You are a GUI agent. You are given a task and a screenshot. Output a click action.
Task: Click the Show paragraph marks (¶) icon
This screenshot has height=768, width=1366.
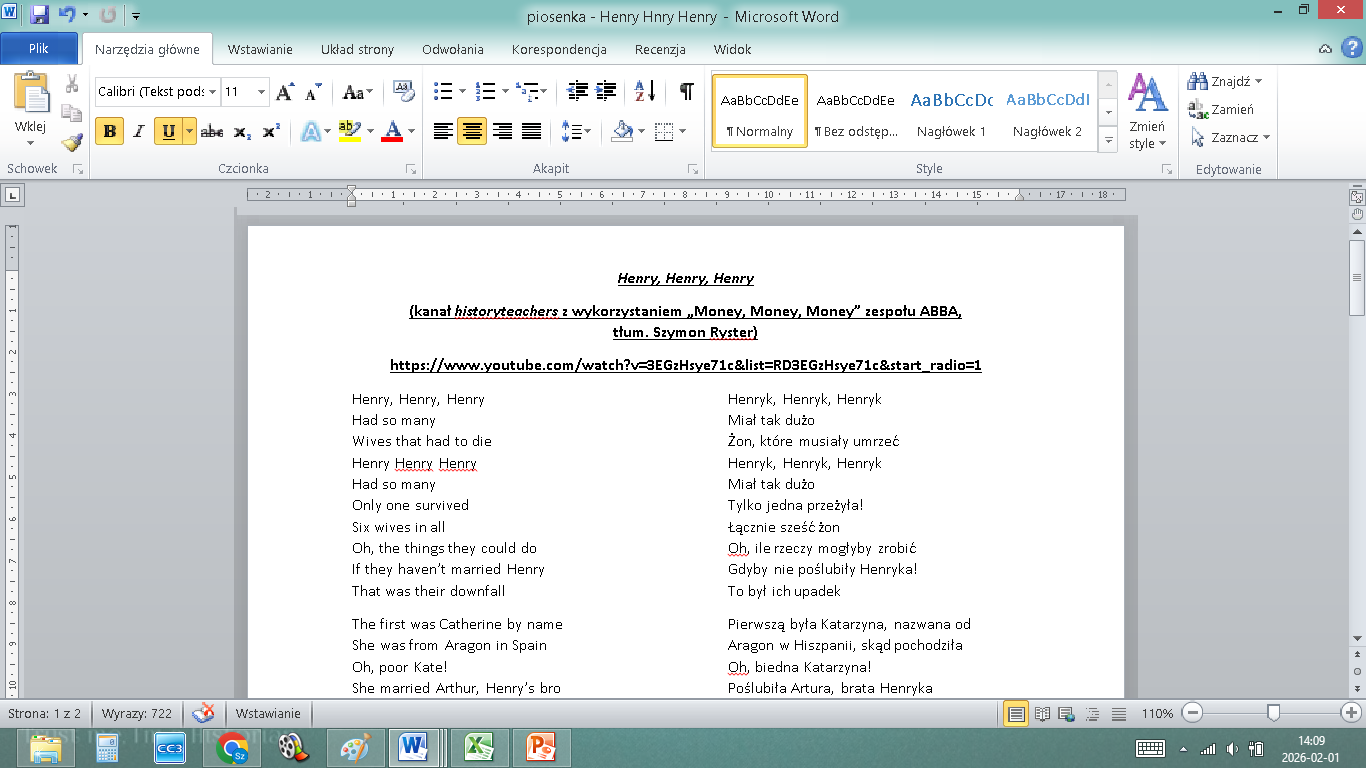click(686, 92)
